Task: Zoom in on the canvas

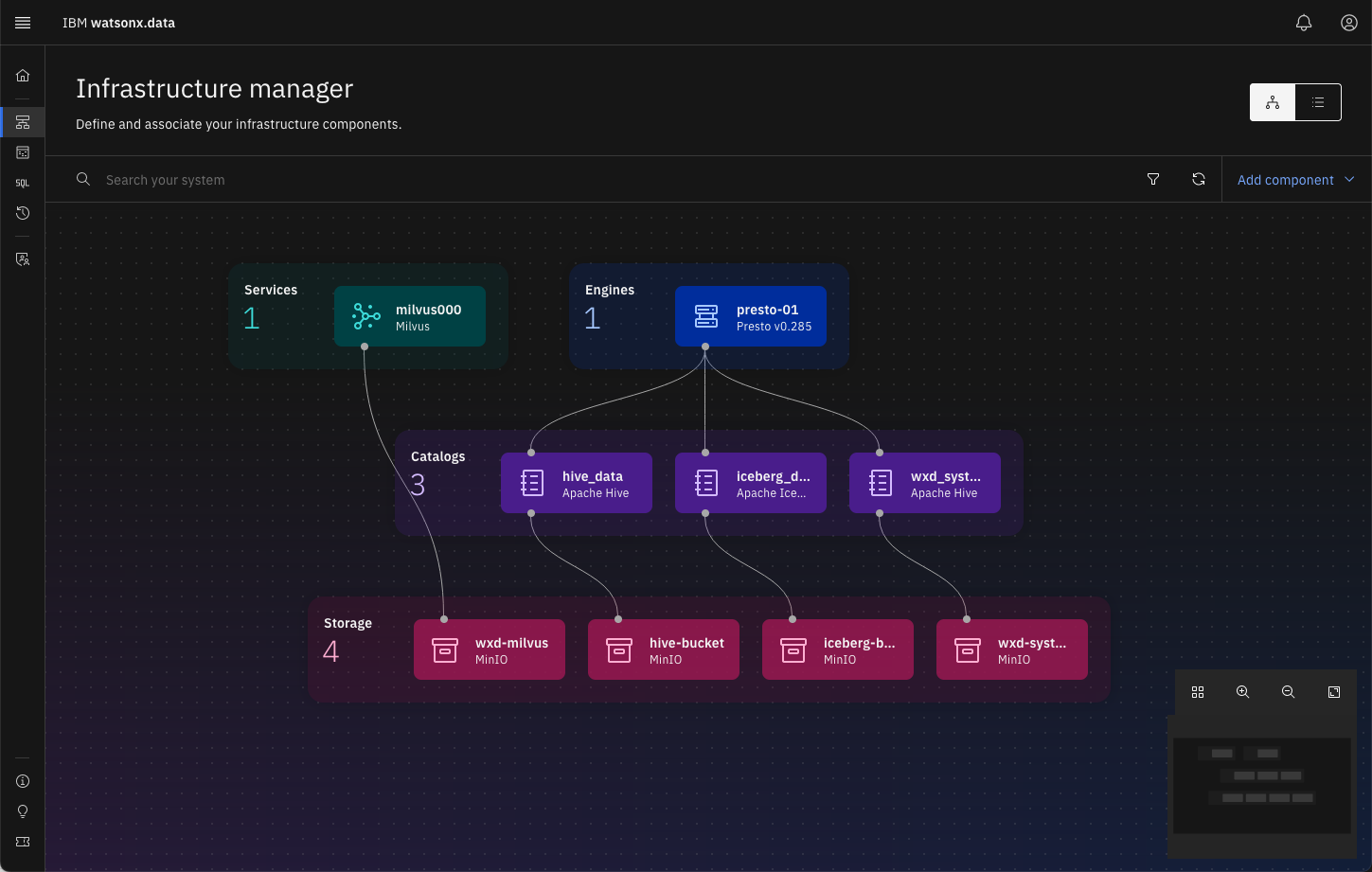Action: (x=1243, y=692)
